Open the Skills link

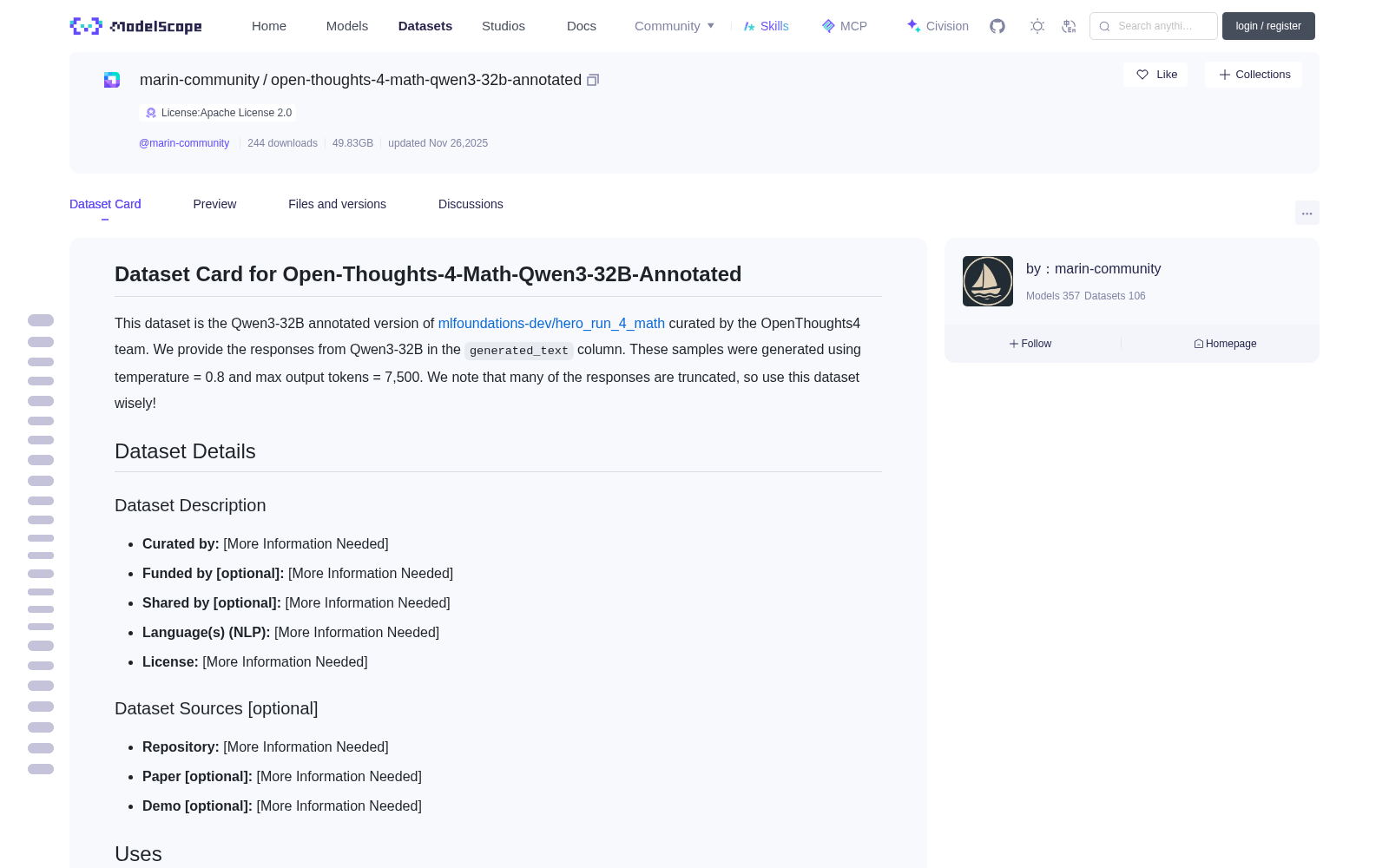click(x=766, y=26)
